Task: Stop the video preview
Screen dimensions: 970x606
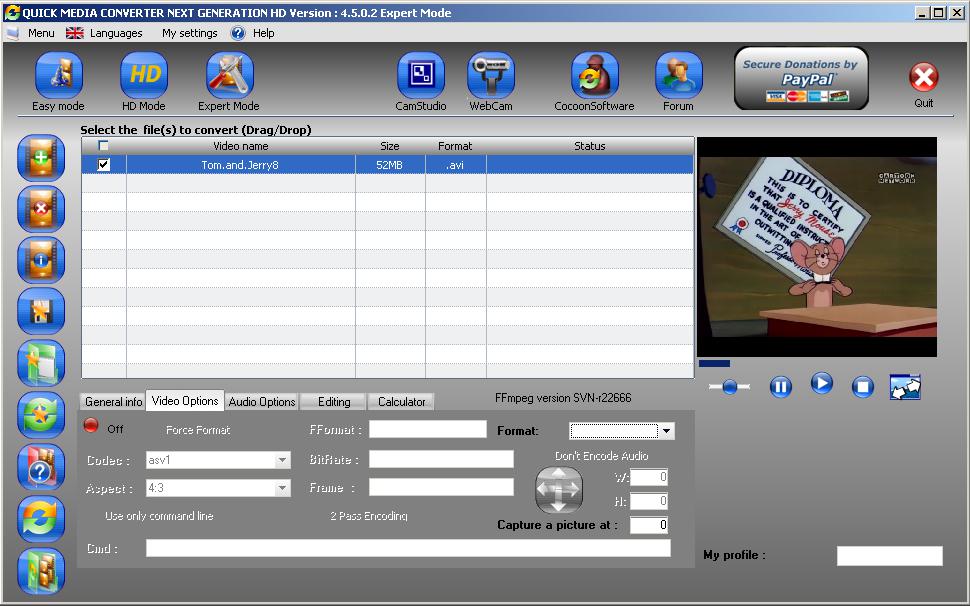Action: (x=862, y=387)
